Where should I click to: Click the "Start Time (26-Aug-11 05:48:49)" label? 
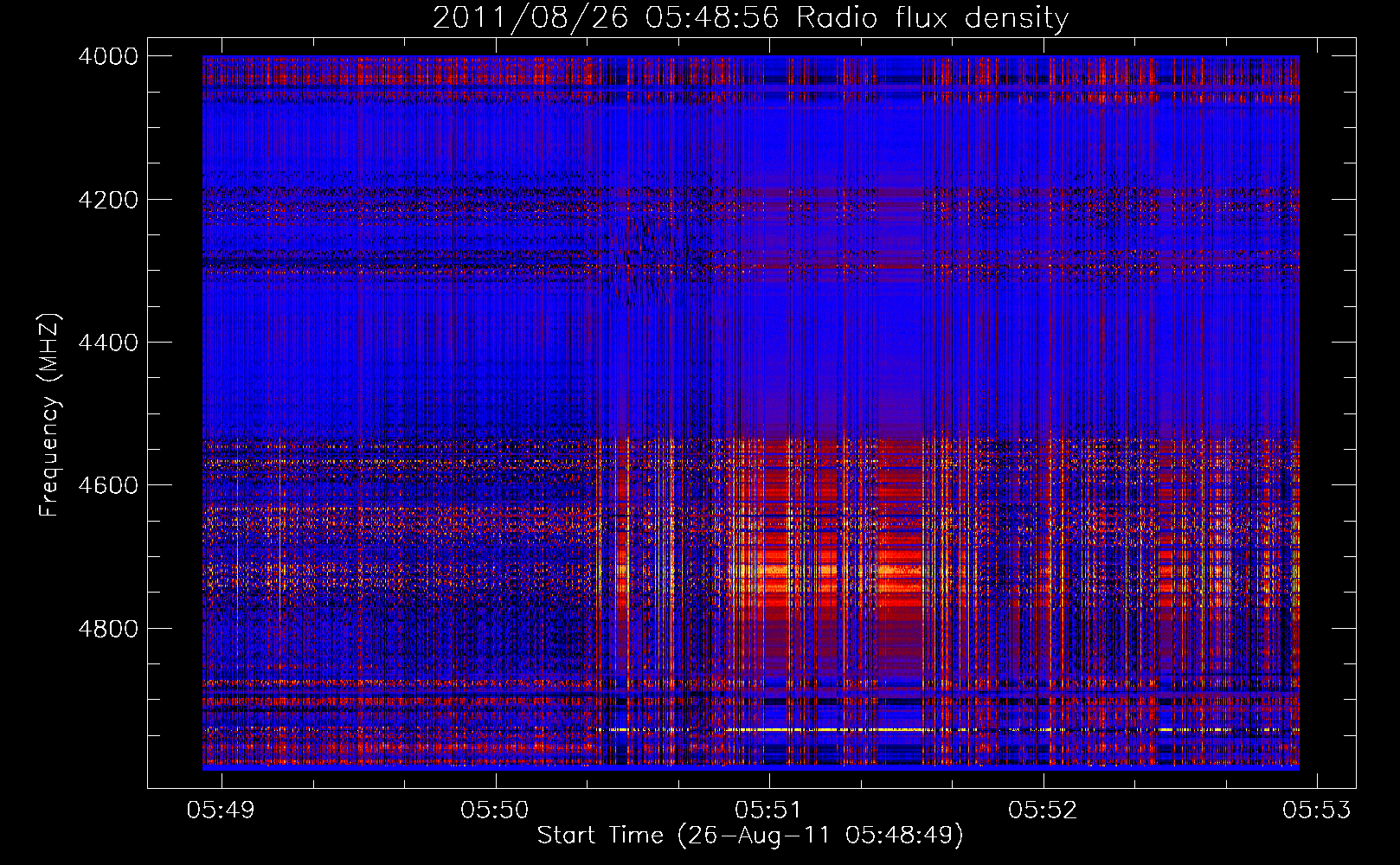(750, 836)
